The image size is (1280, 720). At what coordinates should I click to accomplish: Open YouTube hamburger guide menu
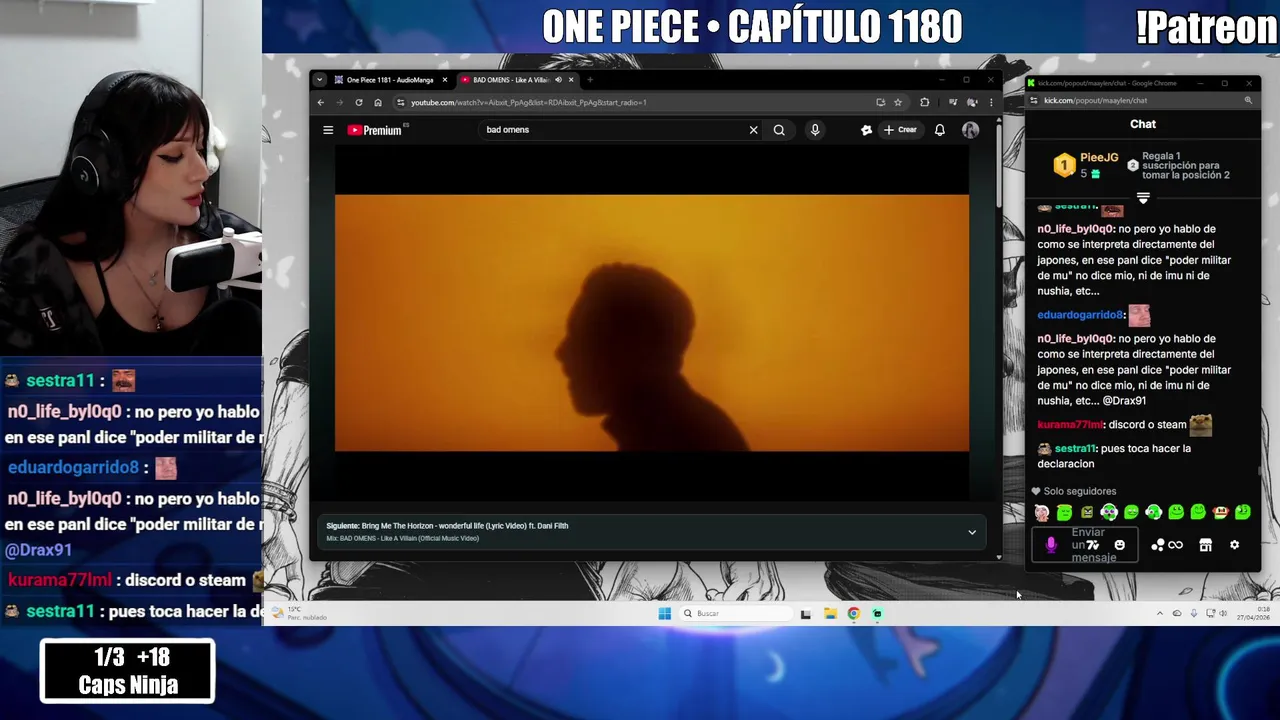[x=328, y=130]
